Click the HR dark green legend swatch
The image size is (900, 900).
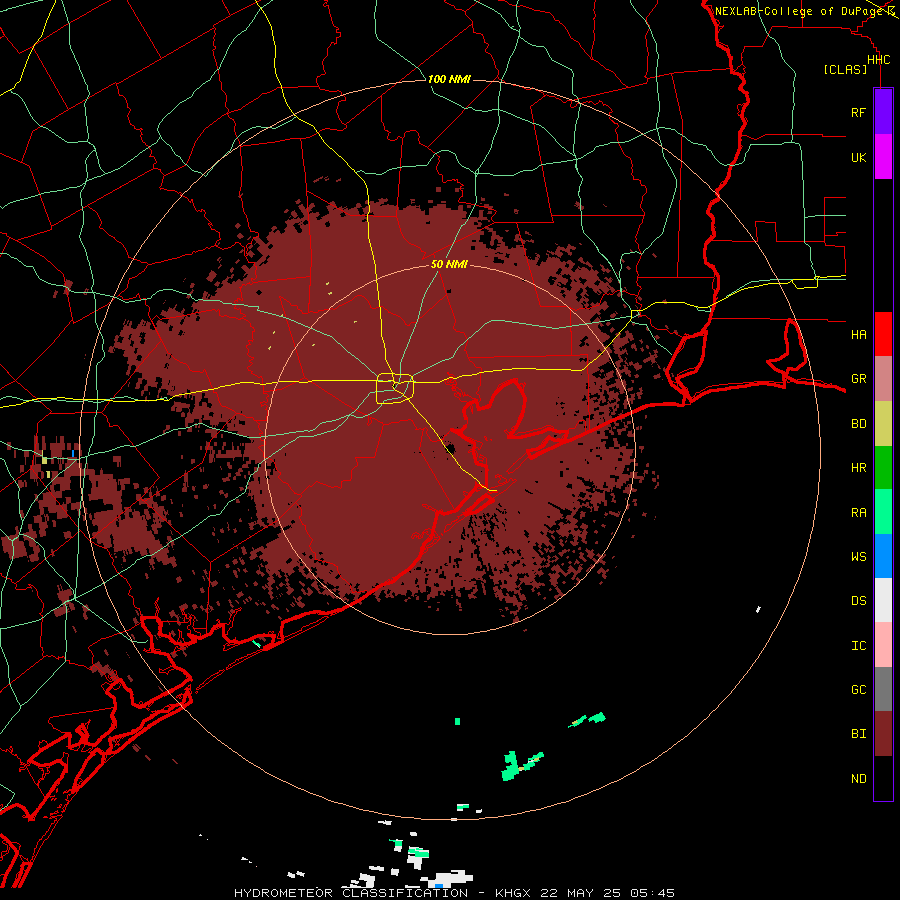pos(883,468)
